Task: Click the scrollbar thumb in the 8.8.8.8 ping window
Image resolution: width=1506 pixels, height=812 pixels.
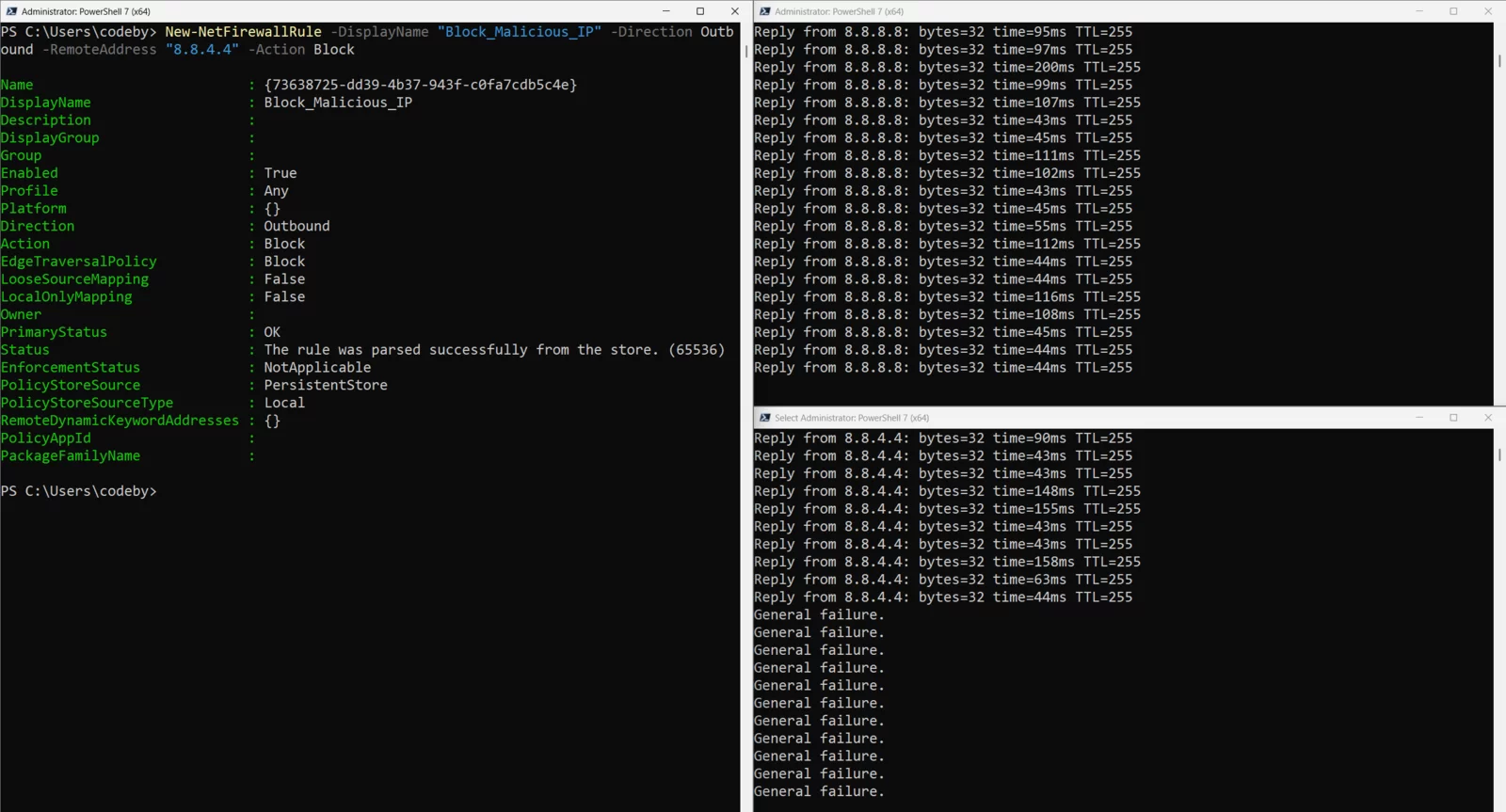Action: (x=1499, y=61)
